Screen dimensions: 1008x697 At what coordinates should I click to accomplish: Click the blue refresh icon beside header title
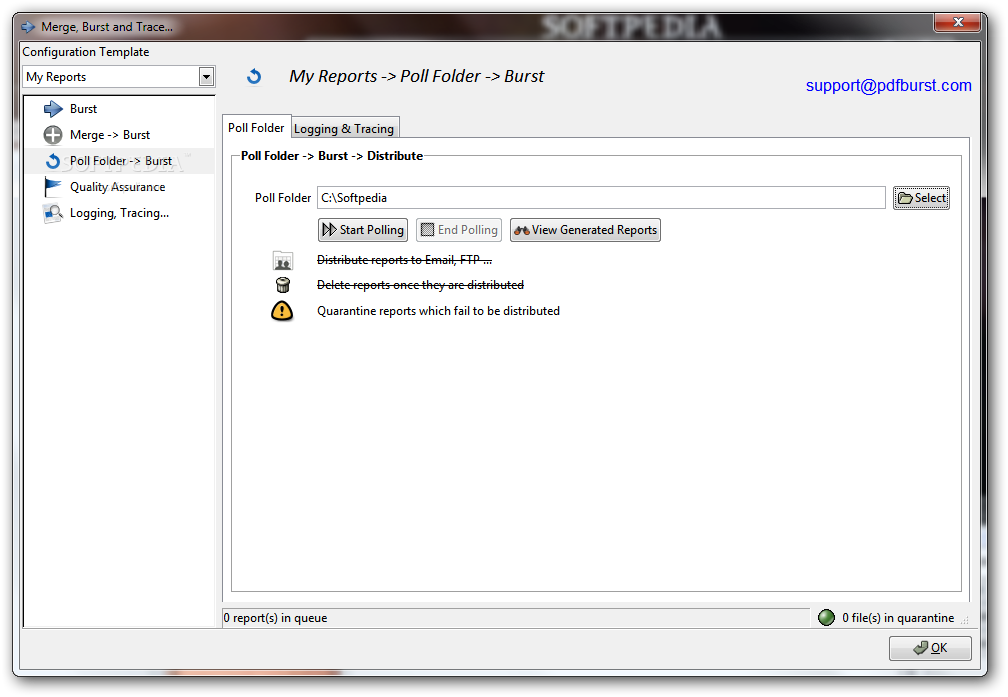click(254, 77)
